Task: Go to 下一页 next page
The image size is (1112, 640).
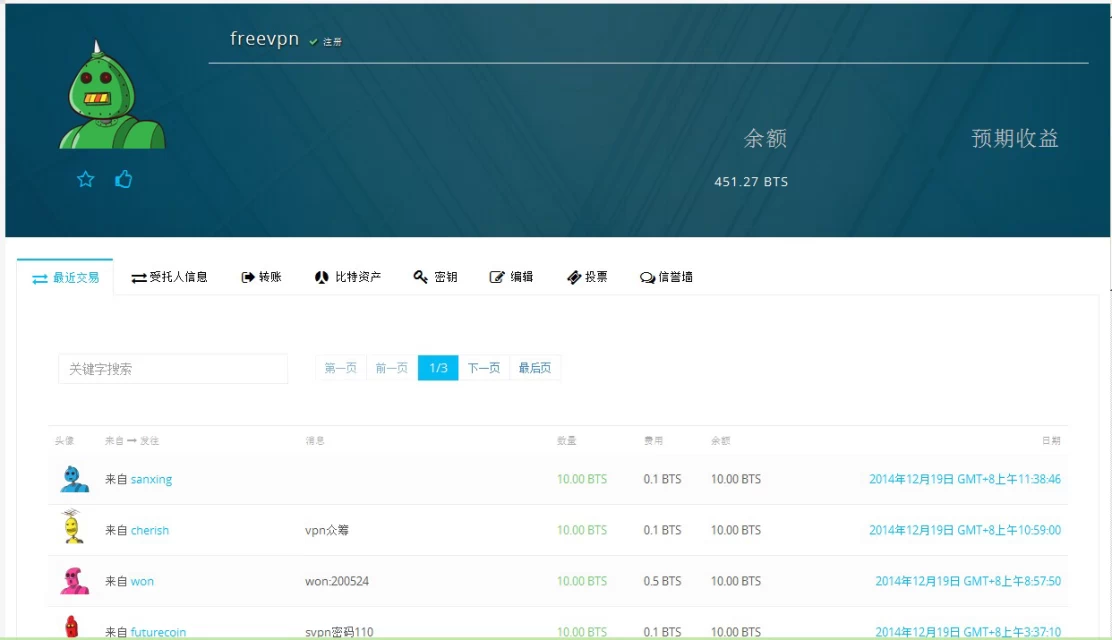Action: pyautogui.click(x=483, y=368)
